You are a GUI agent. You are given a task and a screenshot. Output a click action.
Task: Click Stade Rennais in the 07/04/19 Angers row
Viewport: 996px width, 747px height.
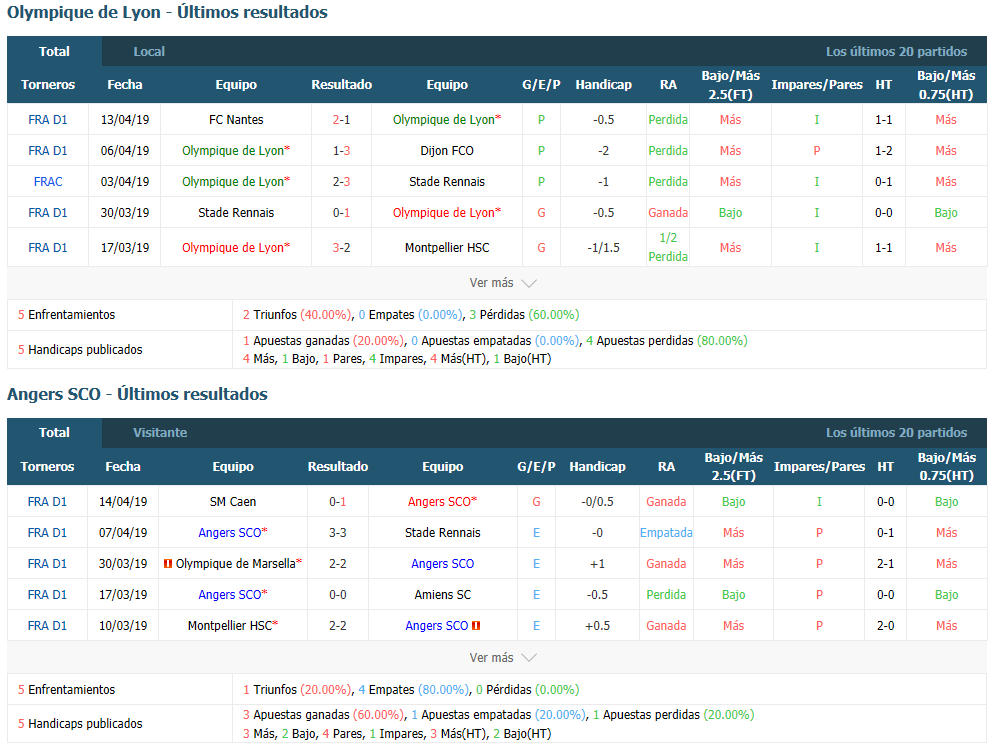(442, 533)
